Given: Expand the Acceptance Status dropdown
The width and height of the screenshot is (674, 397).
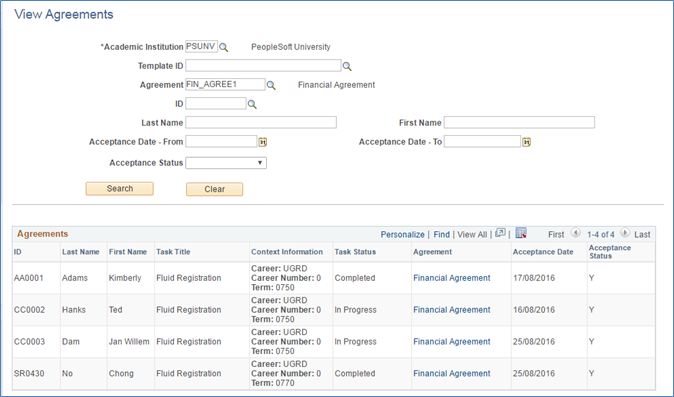Looking at the screenshot, I should point(226,163).
